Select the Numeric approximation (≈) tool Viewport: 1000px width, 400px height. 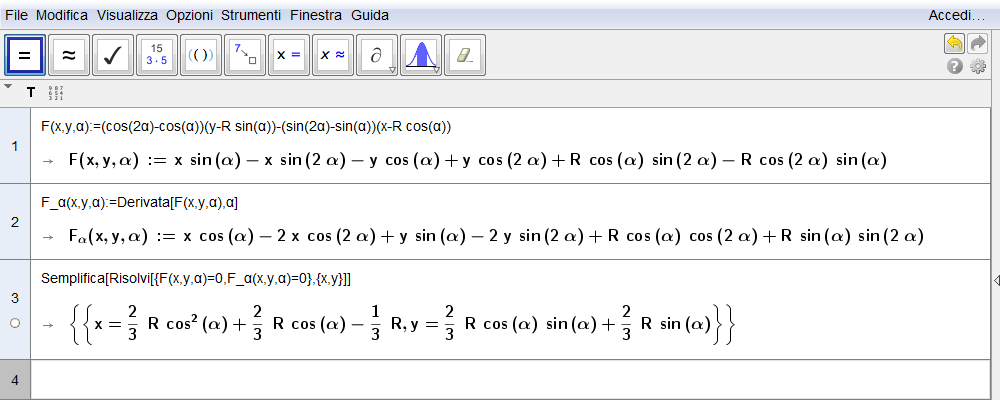pyautogui.click(x=69, y=56)
